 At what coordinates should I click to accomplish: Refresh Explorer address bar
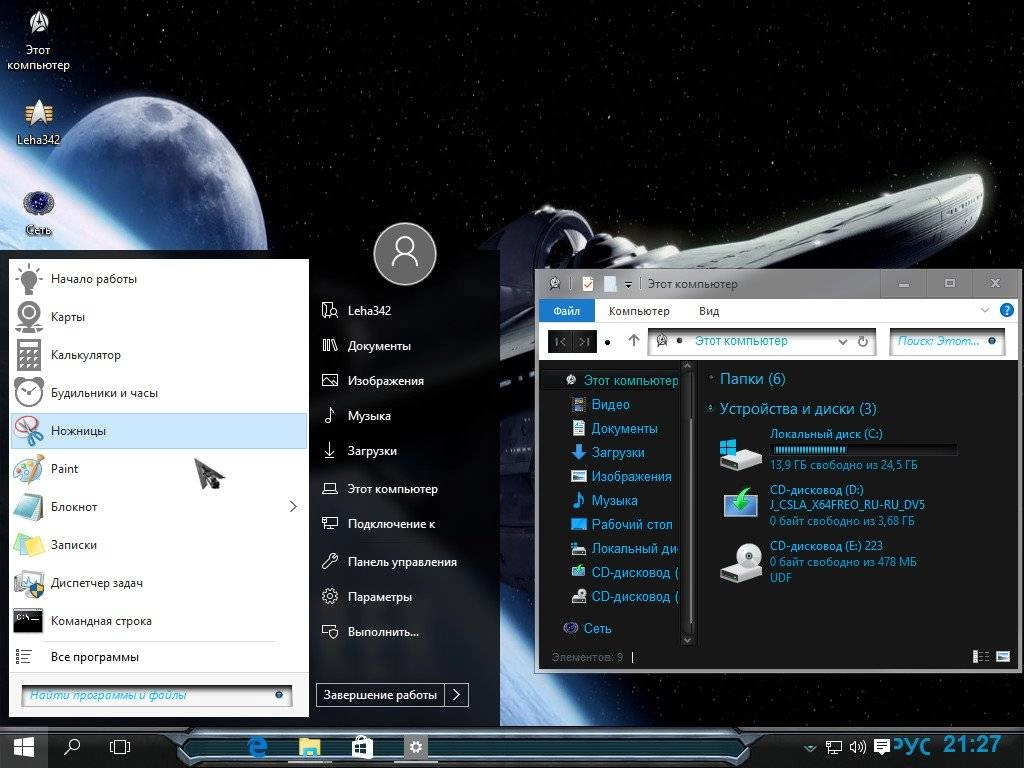coord(863,342)
